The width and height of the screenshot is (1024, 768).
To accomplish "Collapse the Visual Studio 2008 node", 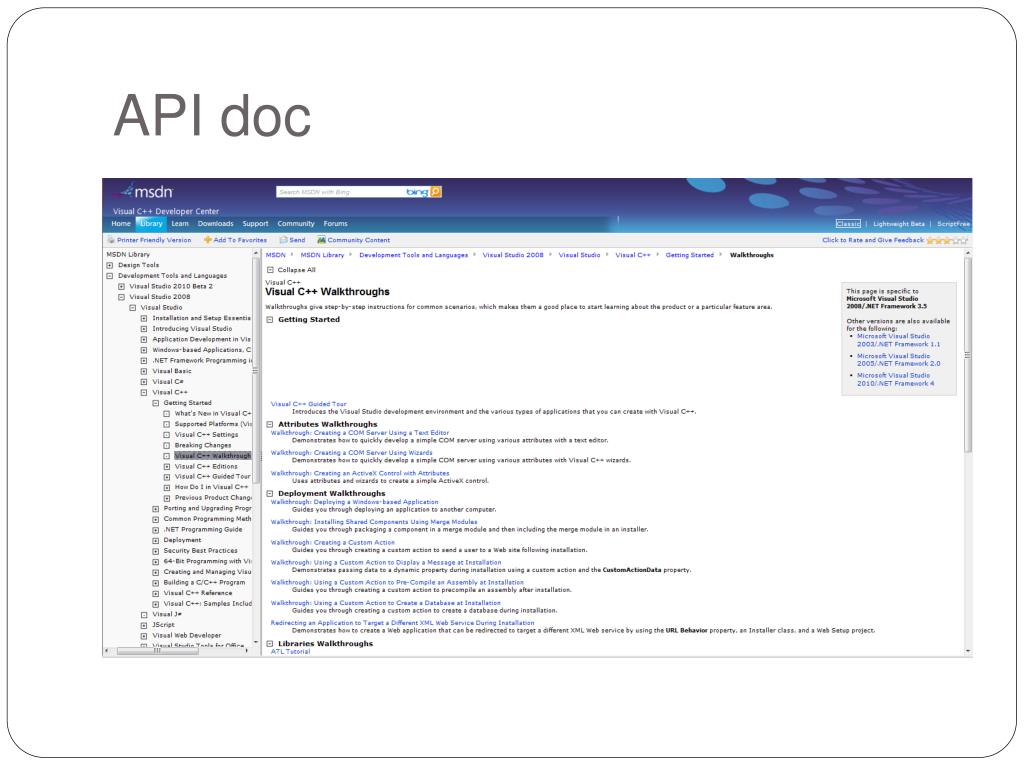I will coord(121,296).
